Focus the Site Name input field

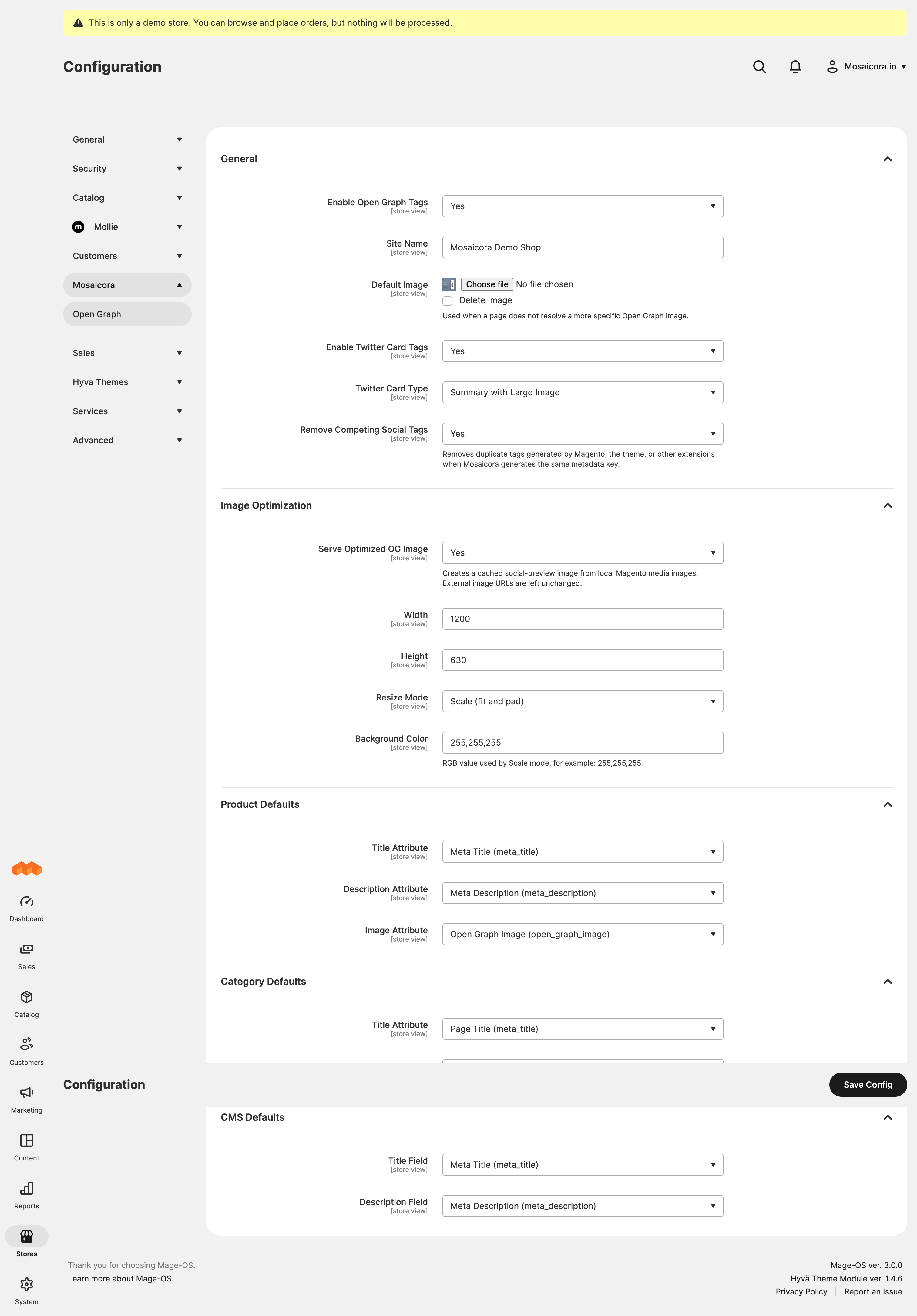582,248
